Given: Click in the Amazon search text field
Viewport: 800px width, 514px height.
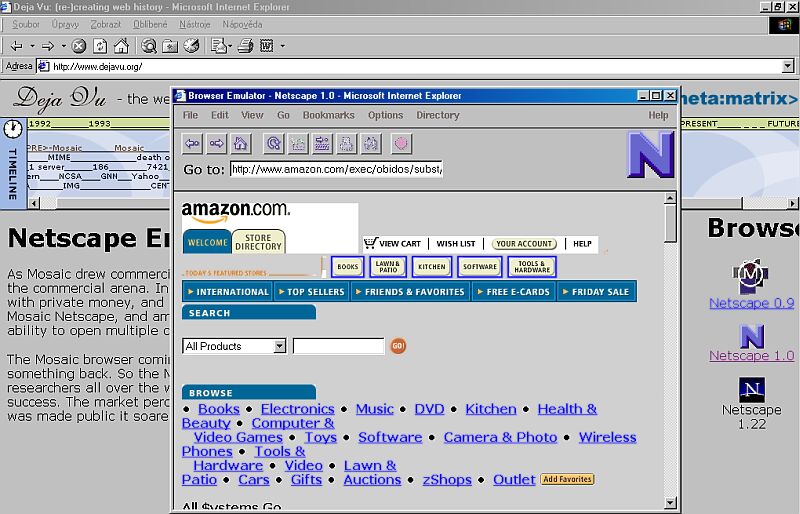Looking at the screenshot, I should 338,346.
